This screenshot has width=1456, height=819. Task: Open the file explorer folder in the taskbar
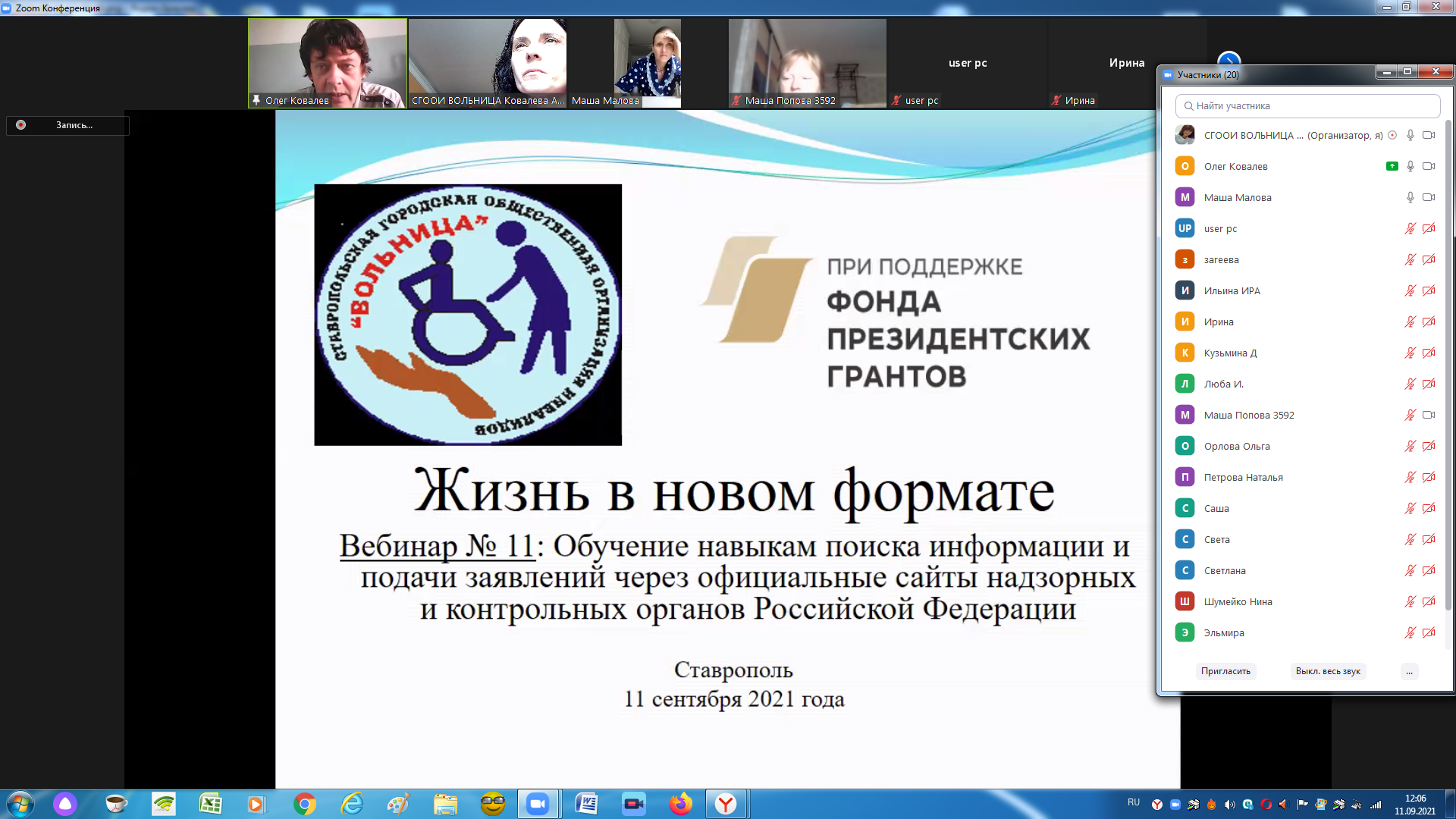(x=446, y=804)
